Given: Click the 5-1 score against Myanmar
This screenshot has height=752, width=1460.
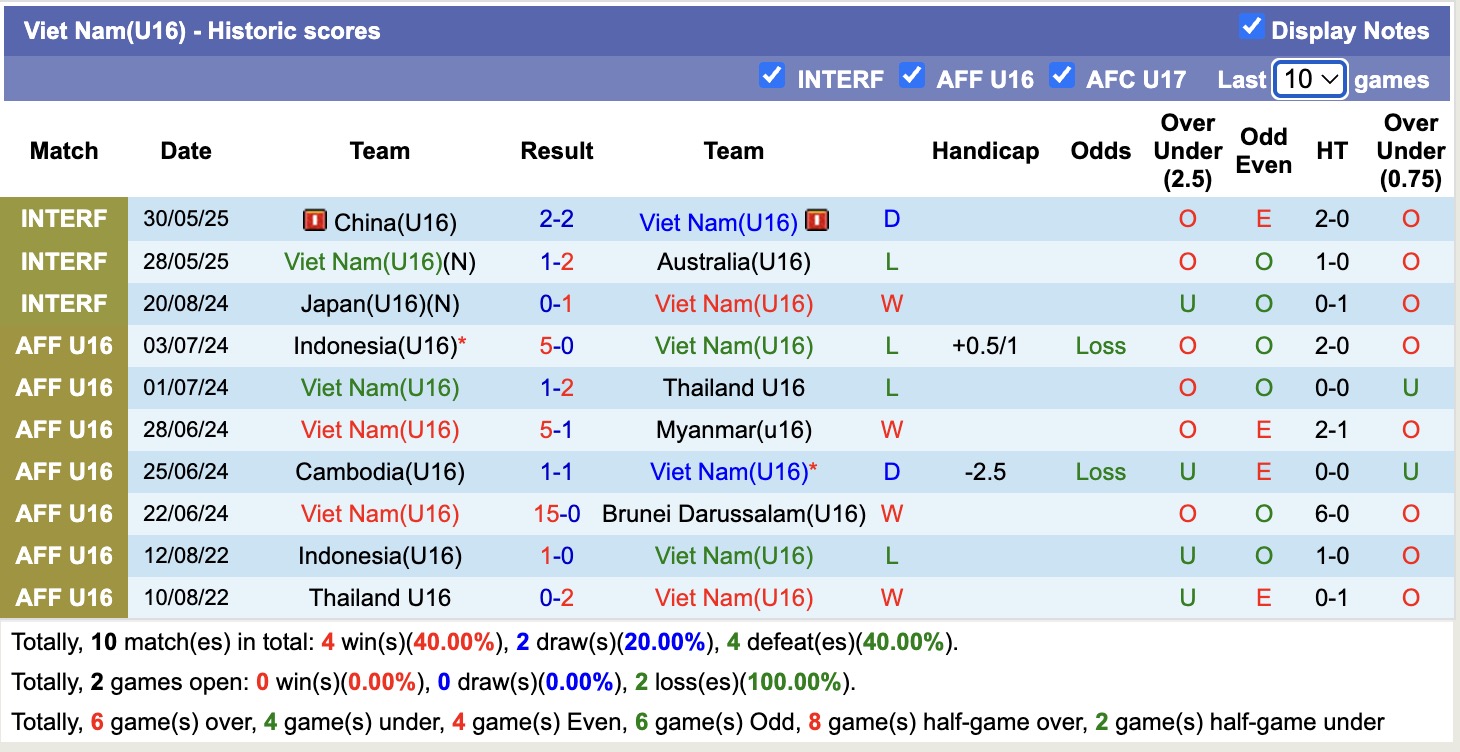Looking at the screenshot, I should point(557,430).
